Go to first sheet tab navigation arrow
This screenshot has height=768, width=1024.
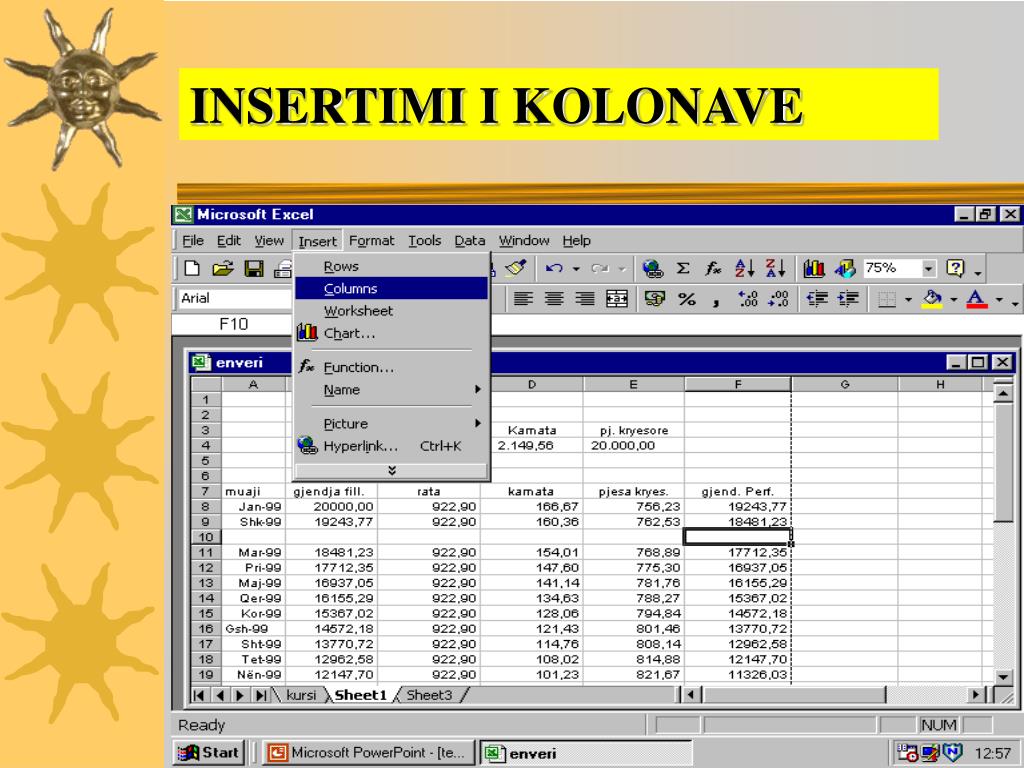[x=199, y=696]
